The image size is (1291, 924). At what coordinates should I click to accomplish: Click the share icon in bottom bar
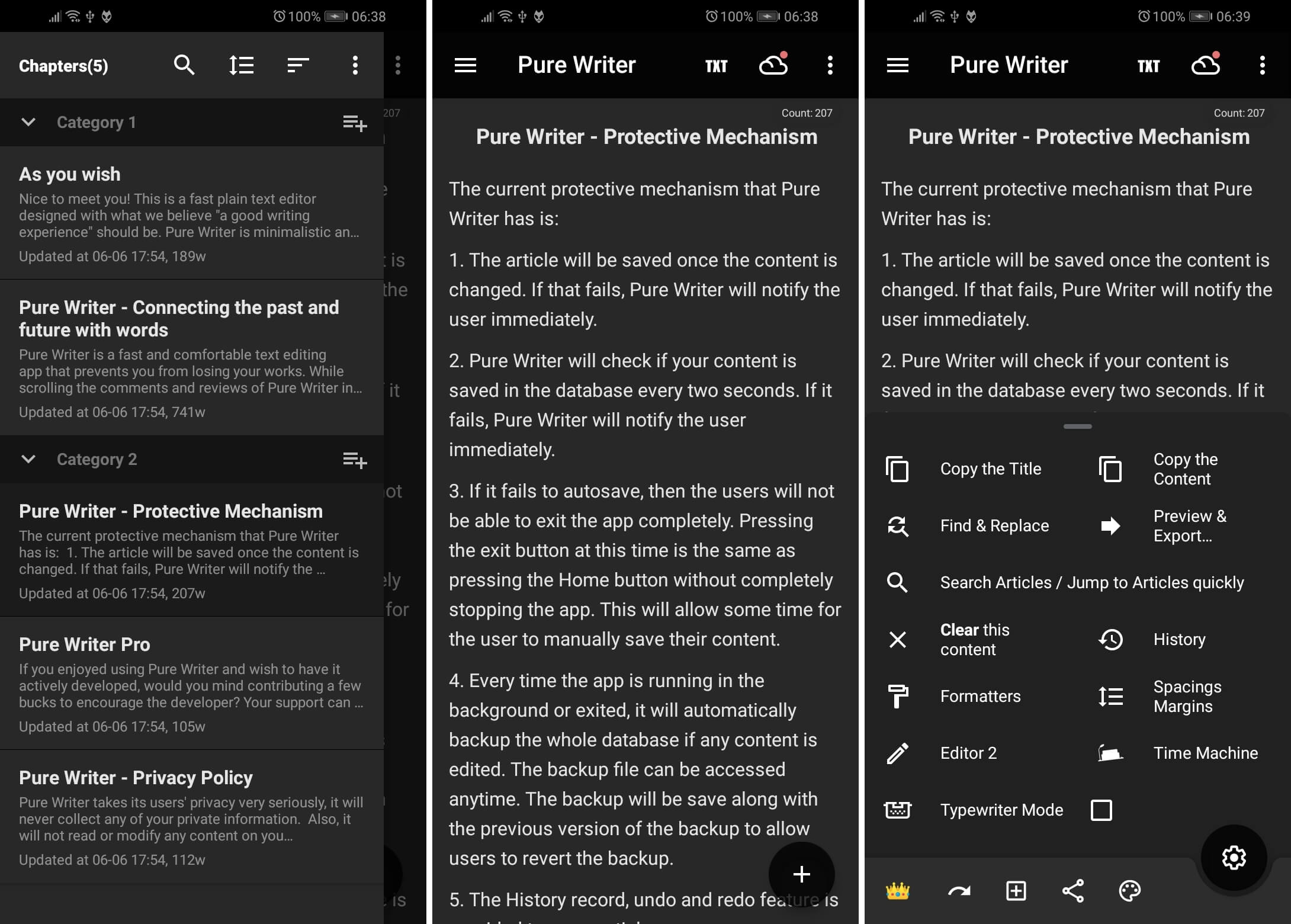tap(1072, 890)
